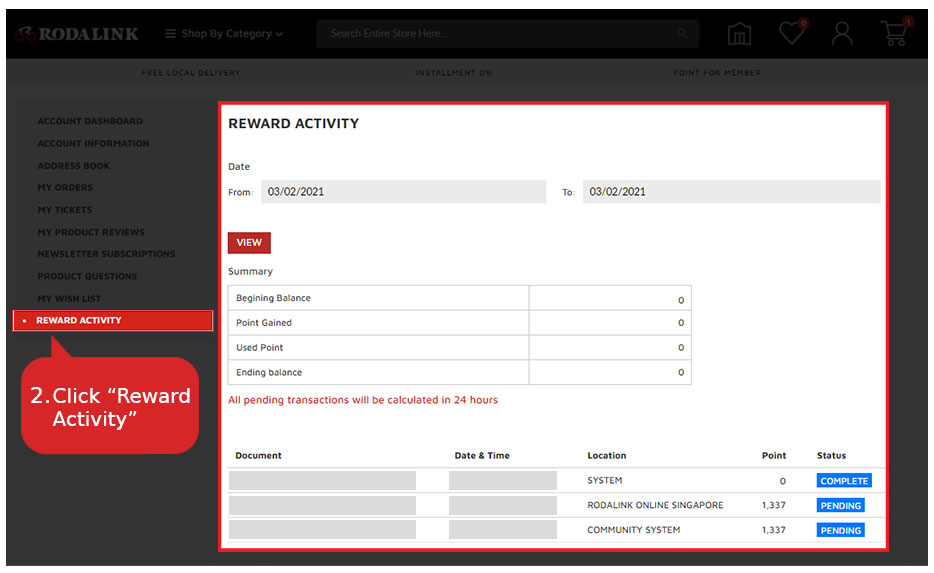The image size is (934, 573).
Task: Open Account Dashboard in sidebar
Action: pos(90,121)
